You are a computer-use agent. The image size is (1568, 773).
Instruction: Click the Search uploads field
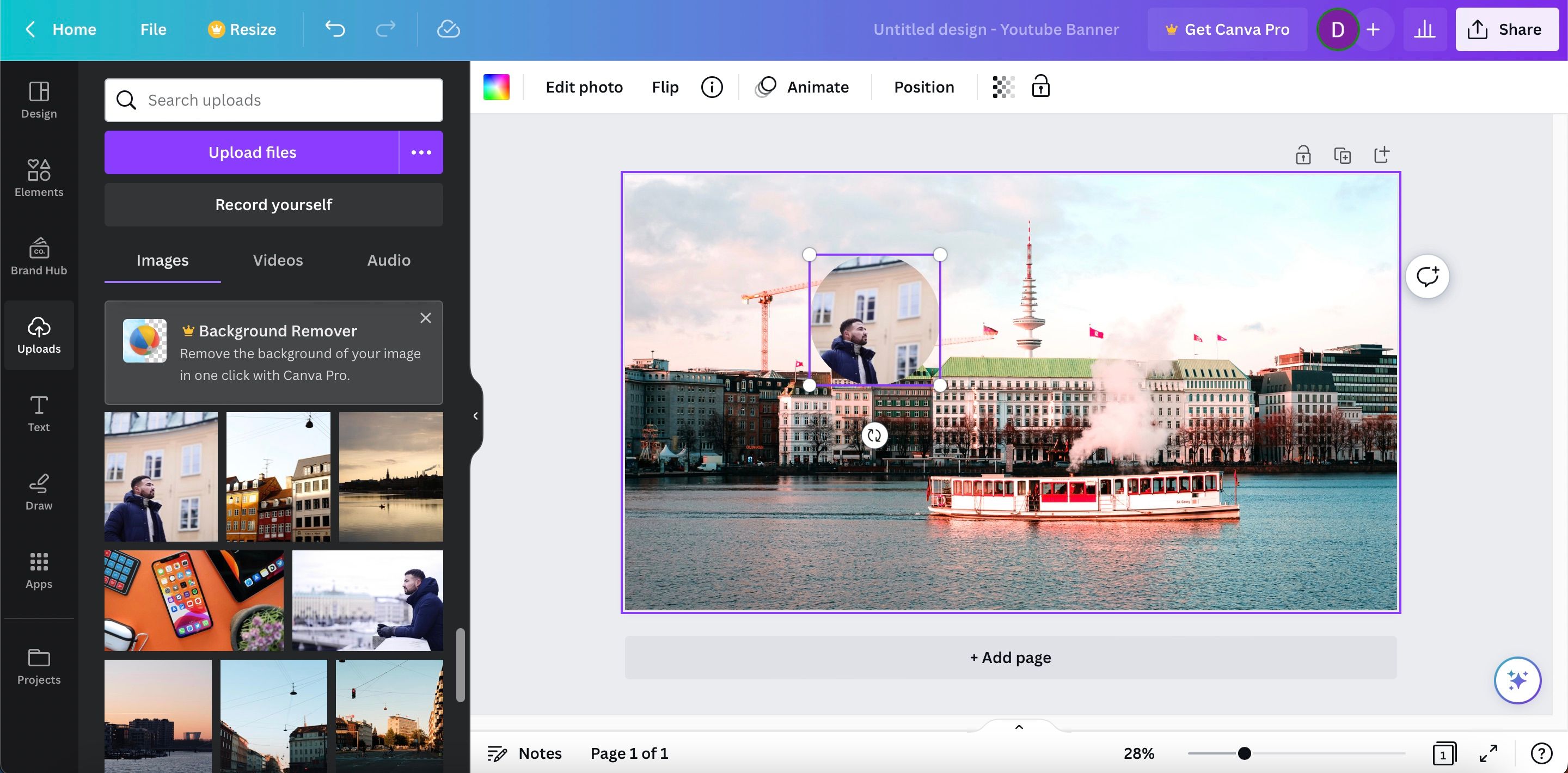coord(273,100)
